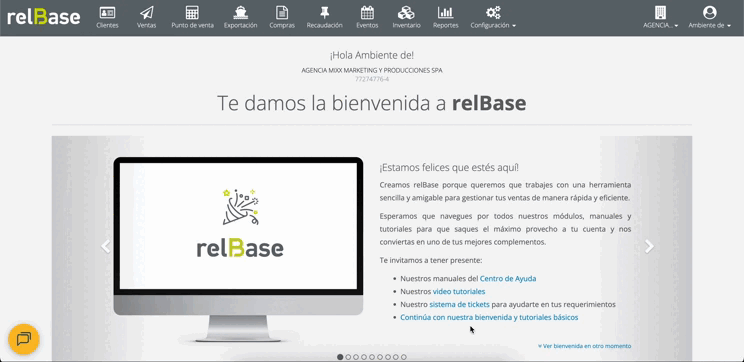Open the Recaudación pin icon
Screen dimensions: 744x362
coord(325,13)
